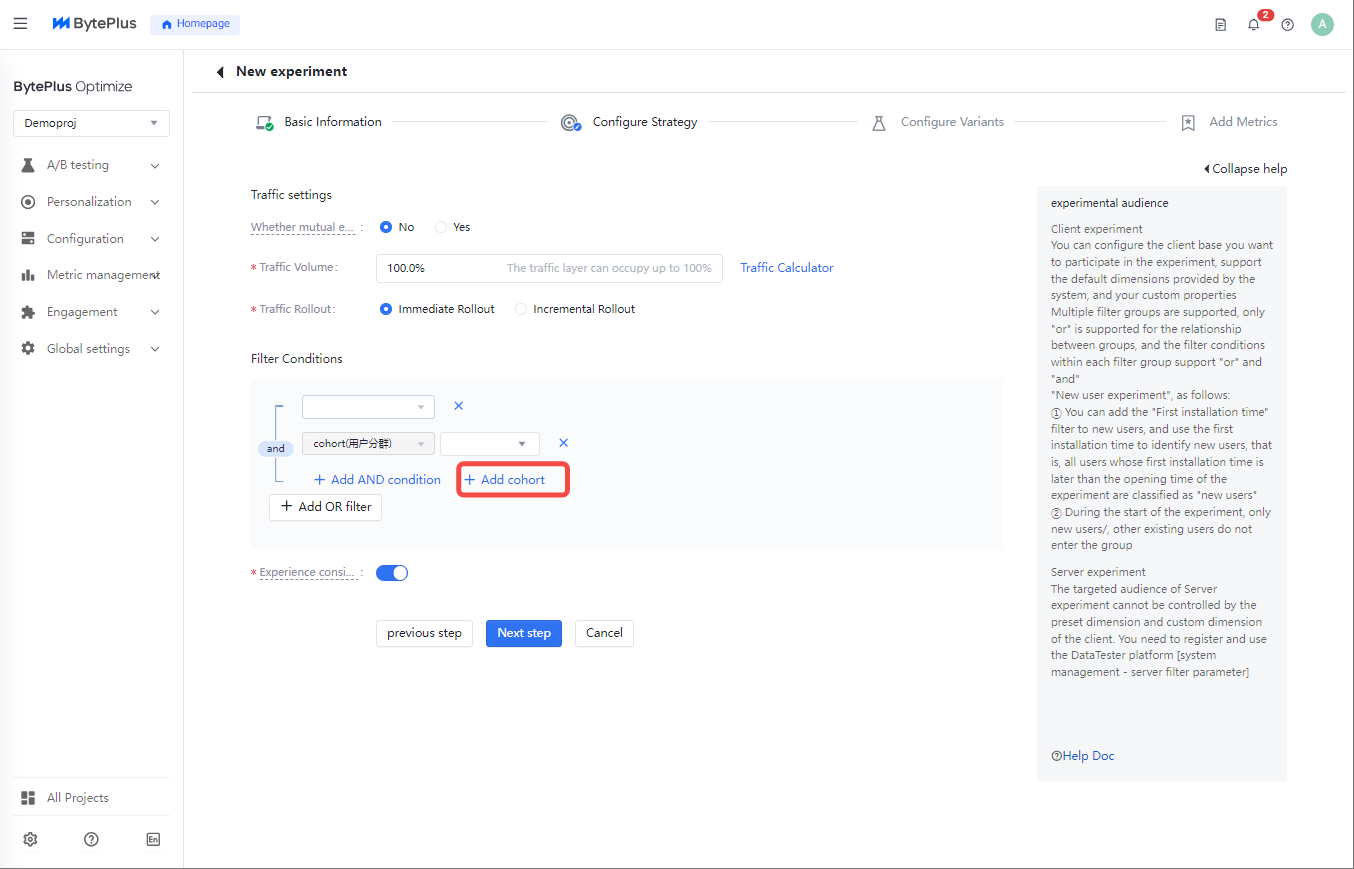This screenshot has height=869, width=1354.
Task: Click the back arrow beside New experiment
Action: tap(220, 72)
